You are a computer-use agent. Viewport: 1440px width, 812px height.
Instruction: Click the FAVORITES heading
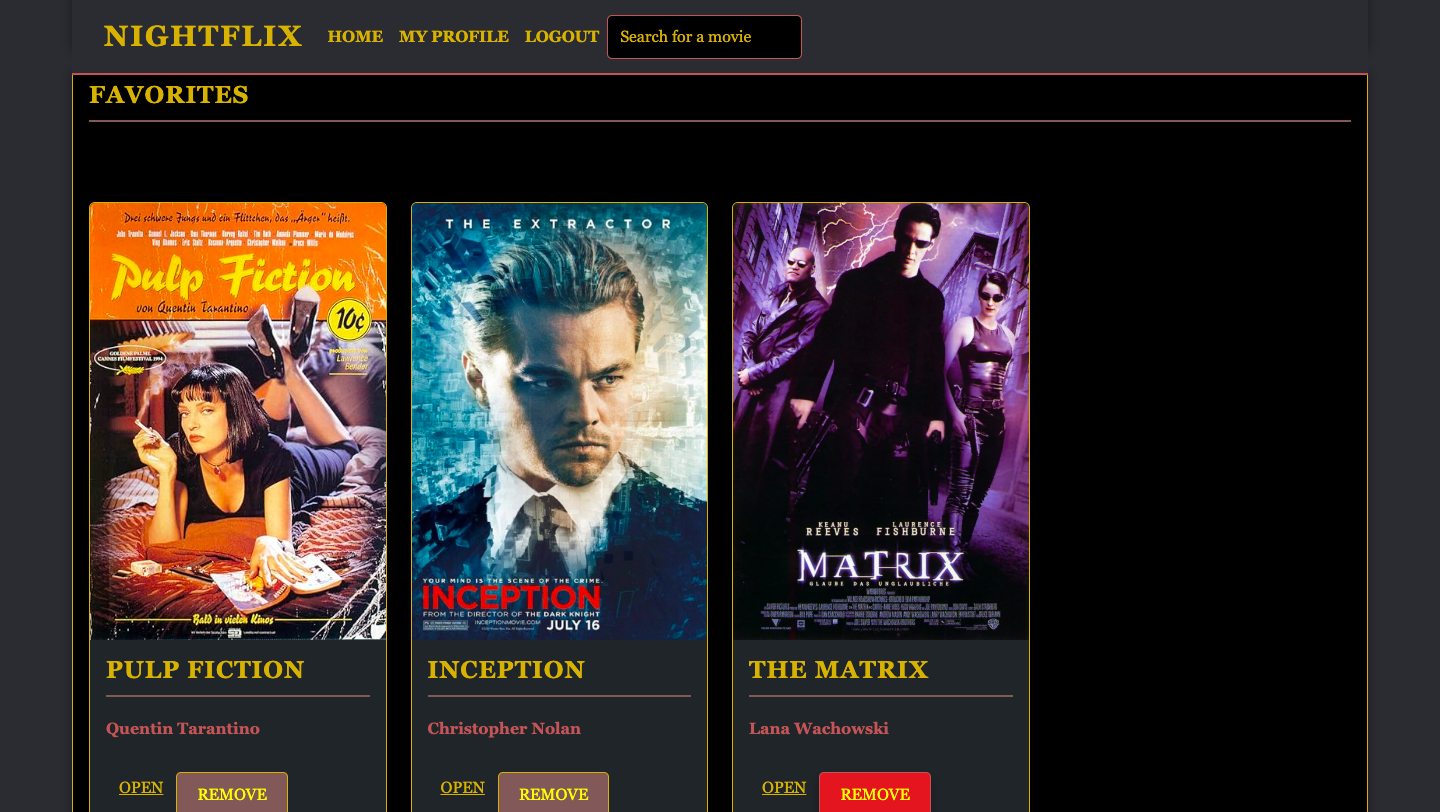click(x=169, y=95)
